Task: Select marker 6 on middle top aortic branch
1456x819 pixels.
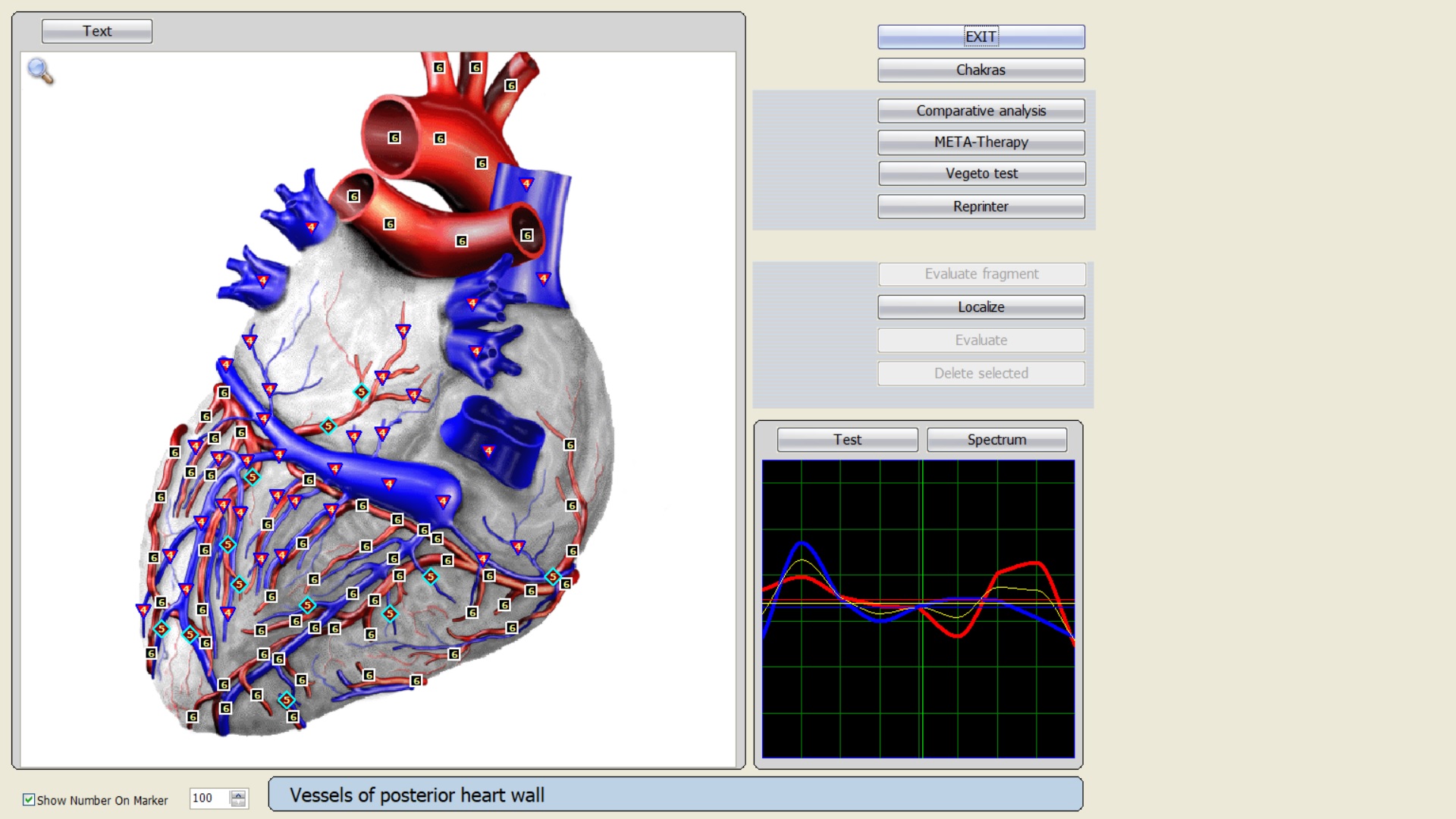Action: pyautogui.click(x=475, y=67)
